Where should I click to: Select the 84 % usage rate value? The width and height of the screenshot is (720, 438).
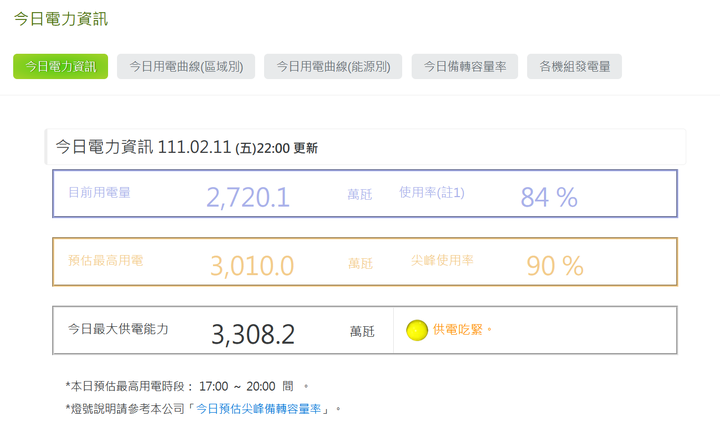[x=549, y=198]
